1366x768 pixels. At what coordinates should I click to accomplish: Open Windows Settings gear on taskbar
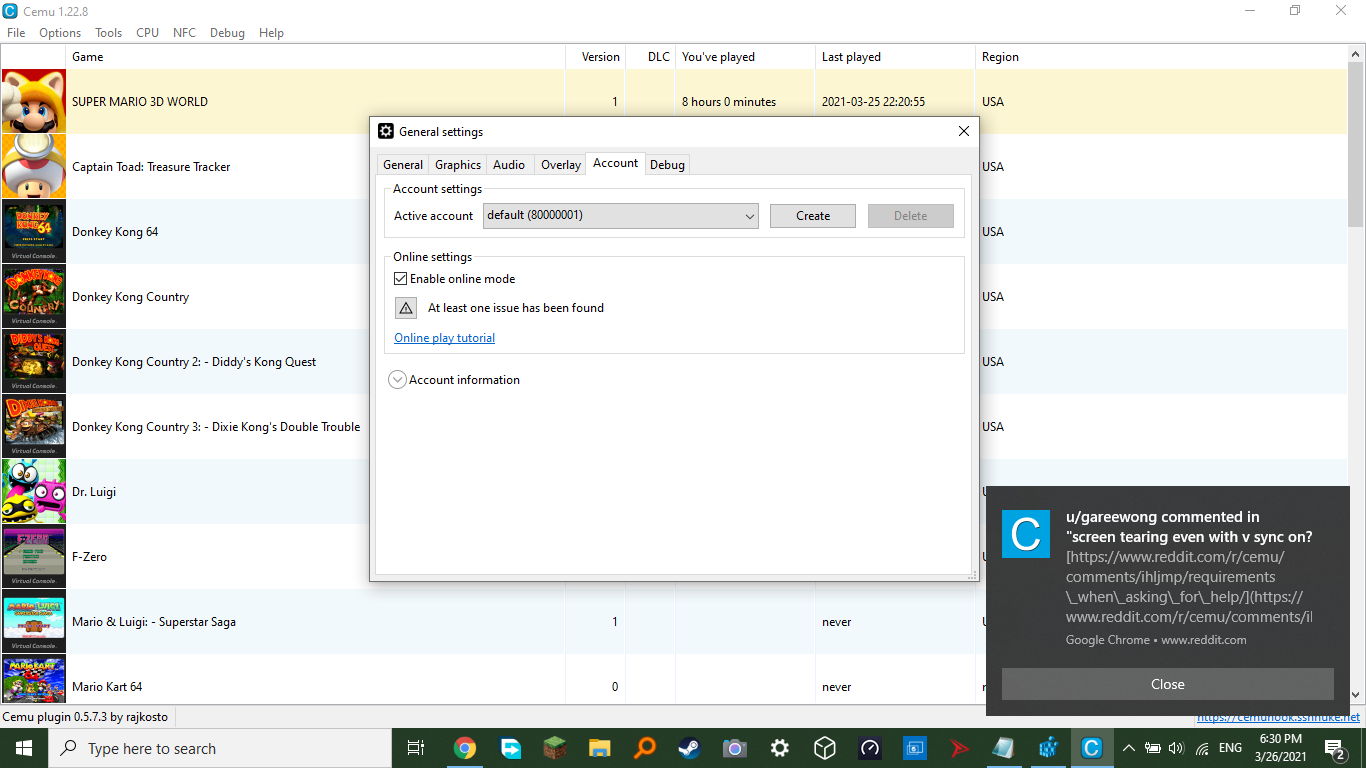pyautogui.click(x=780, y=748)
